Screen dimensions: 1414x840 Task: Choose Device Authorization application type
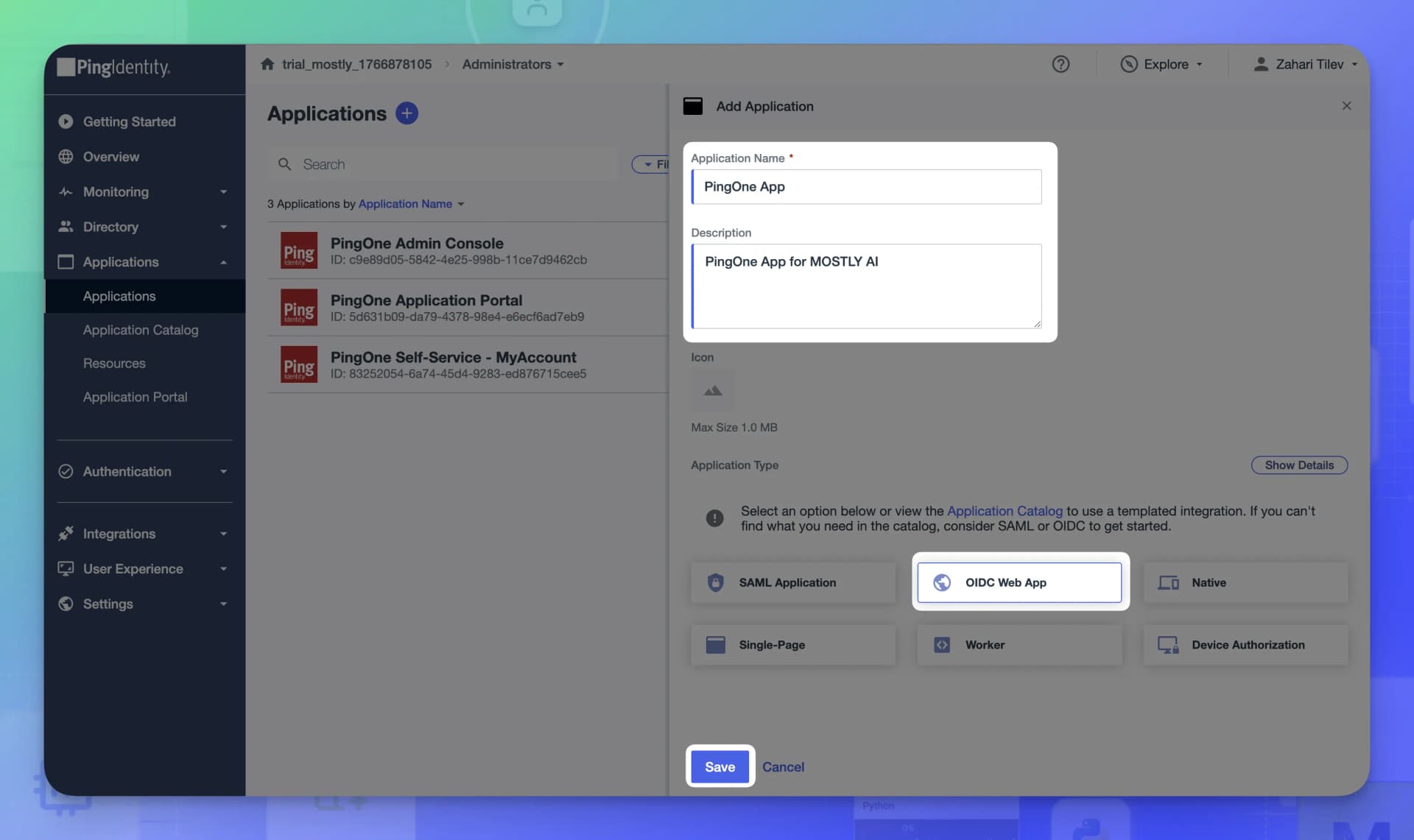1246,645
